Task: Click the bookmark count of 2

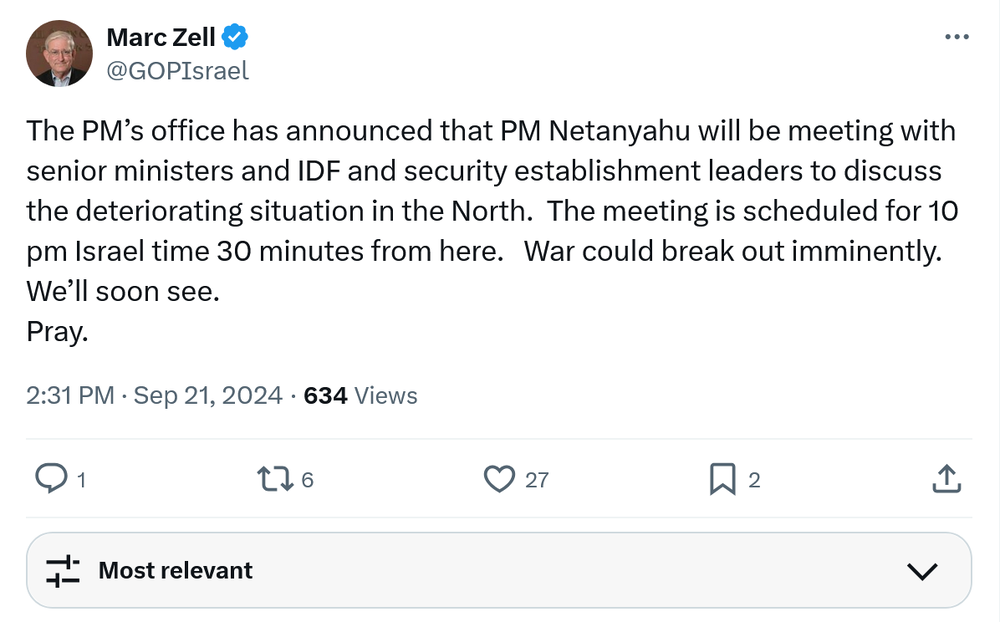Action: coord(755,480)
